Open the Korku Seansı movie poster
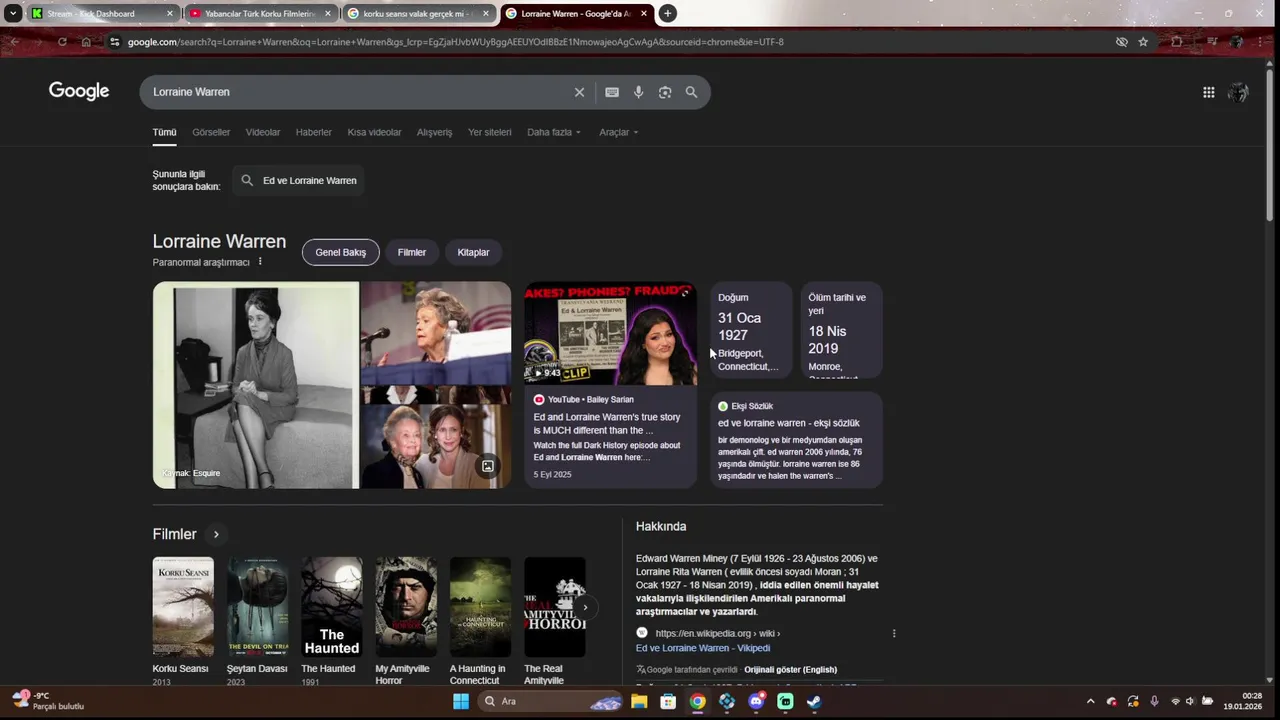 click(183, 607)
